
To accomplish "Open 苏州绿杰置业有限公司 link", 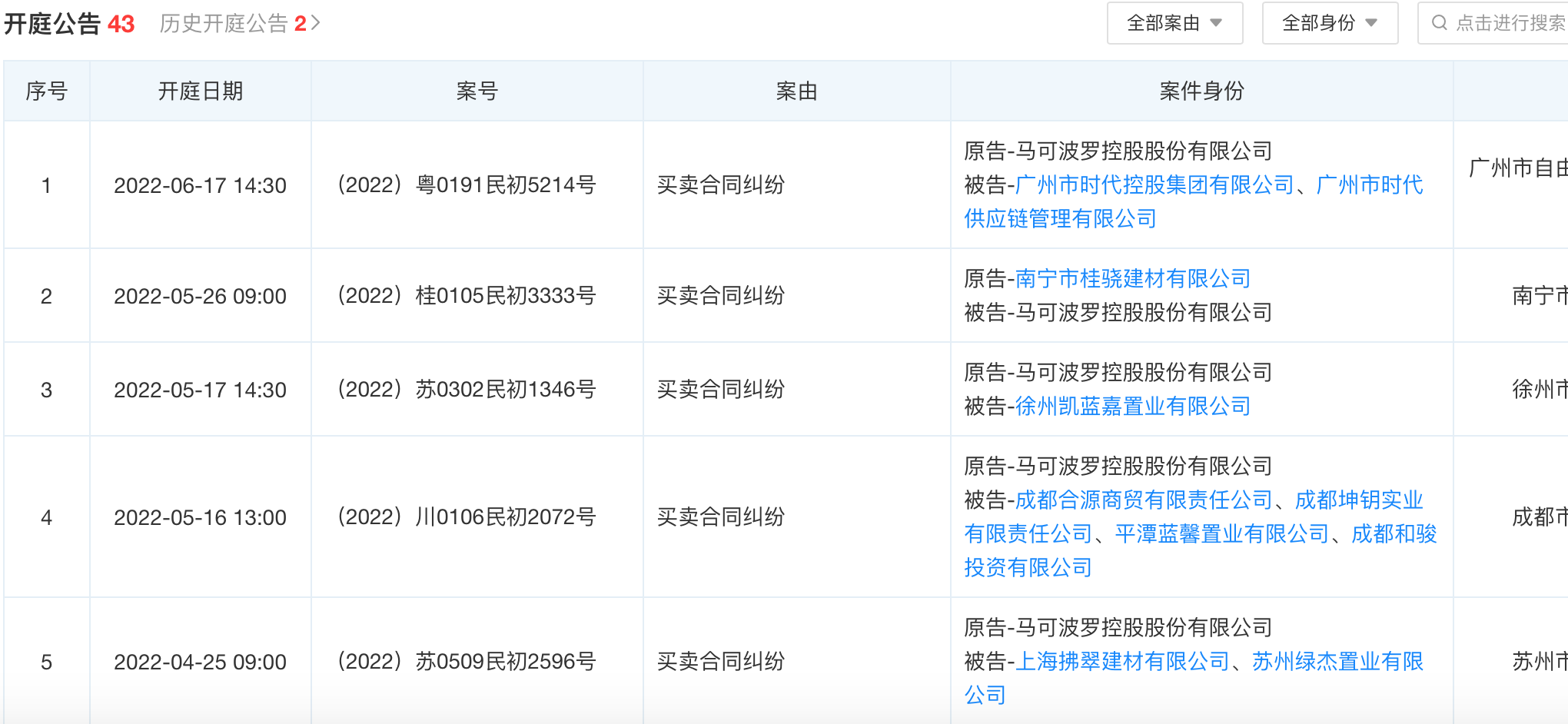I will (1194, 679).
